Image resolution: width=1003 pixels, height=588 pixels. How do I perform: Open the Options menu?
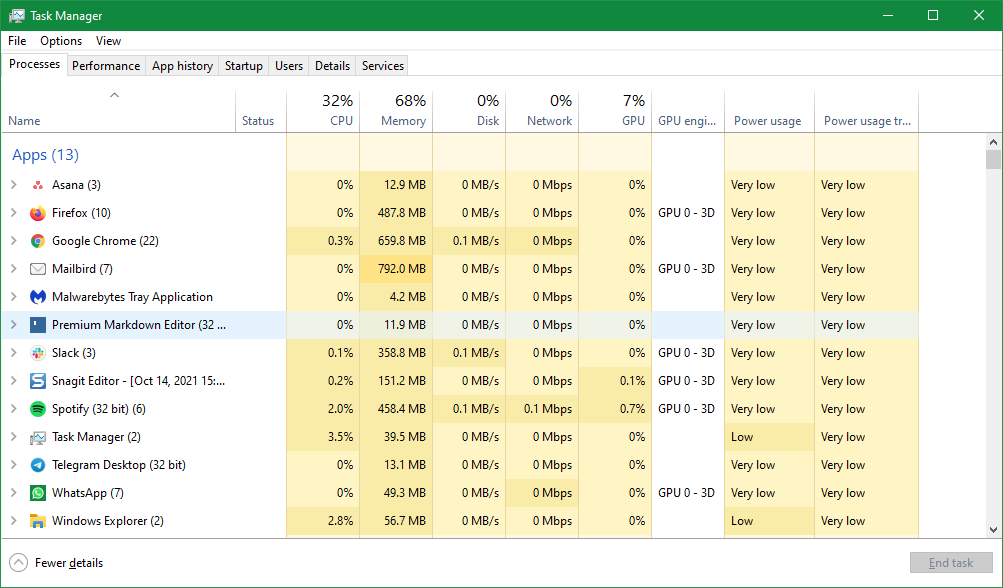[x=60, y=41]
